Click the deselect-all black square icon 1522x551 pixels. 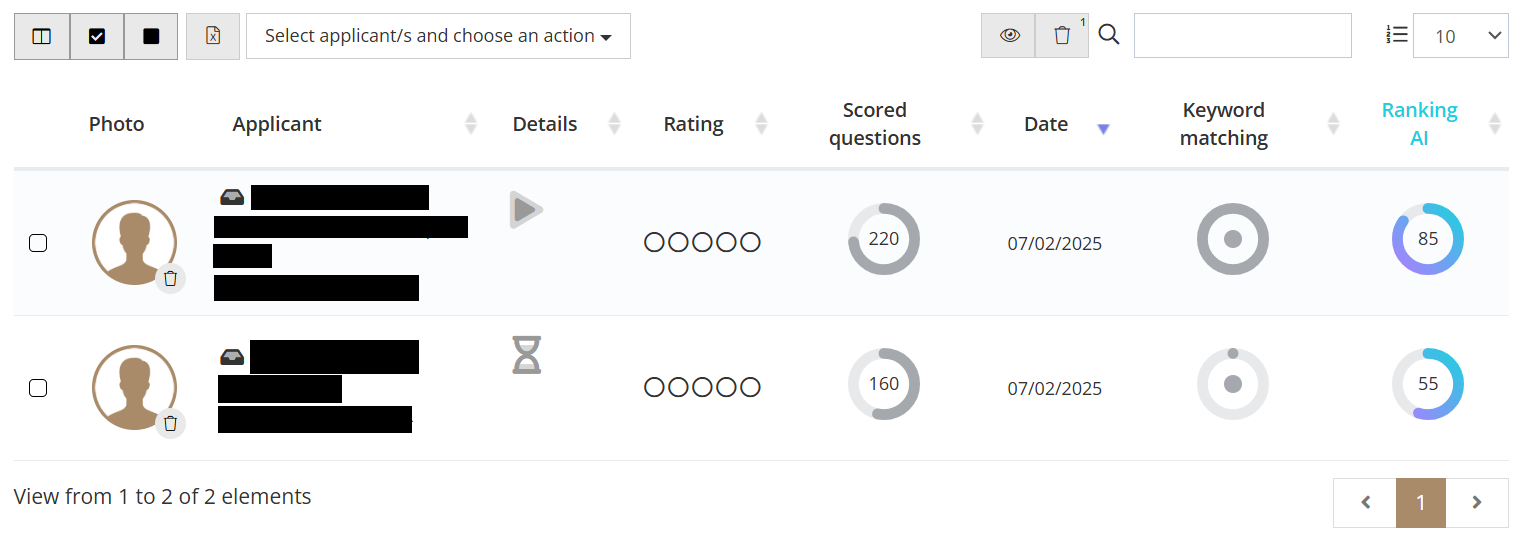tap(151, 36)
